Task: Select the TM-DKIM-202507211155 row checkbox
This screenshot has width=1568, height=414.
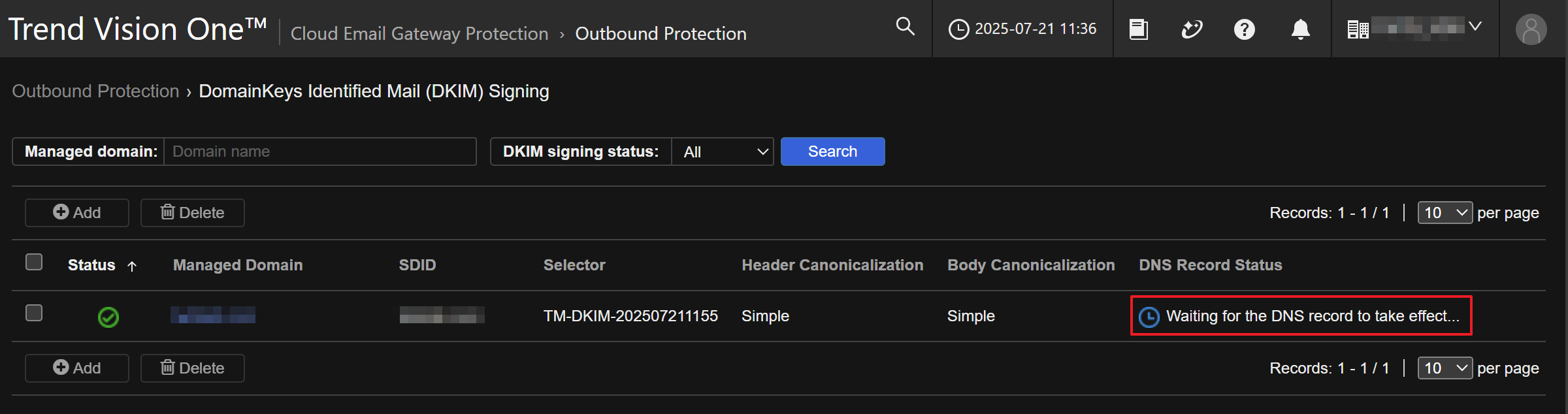Action: click(x=34, y=313)
